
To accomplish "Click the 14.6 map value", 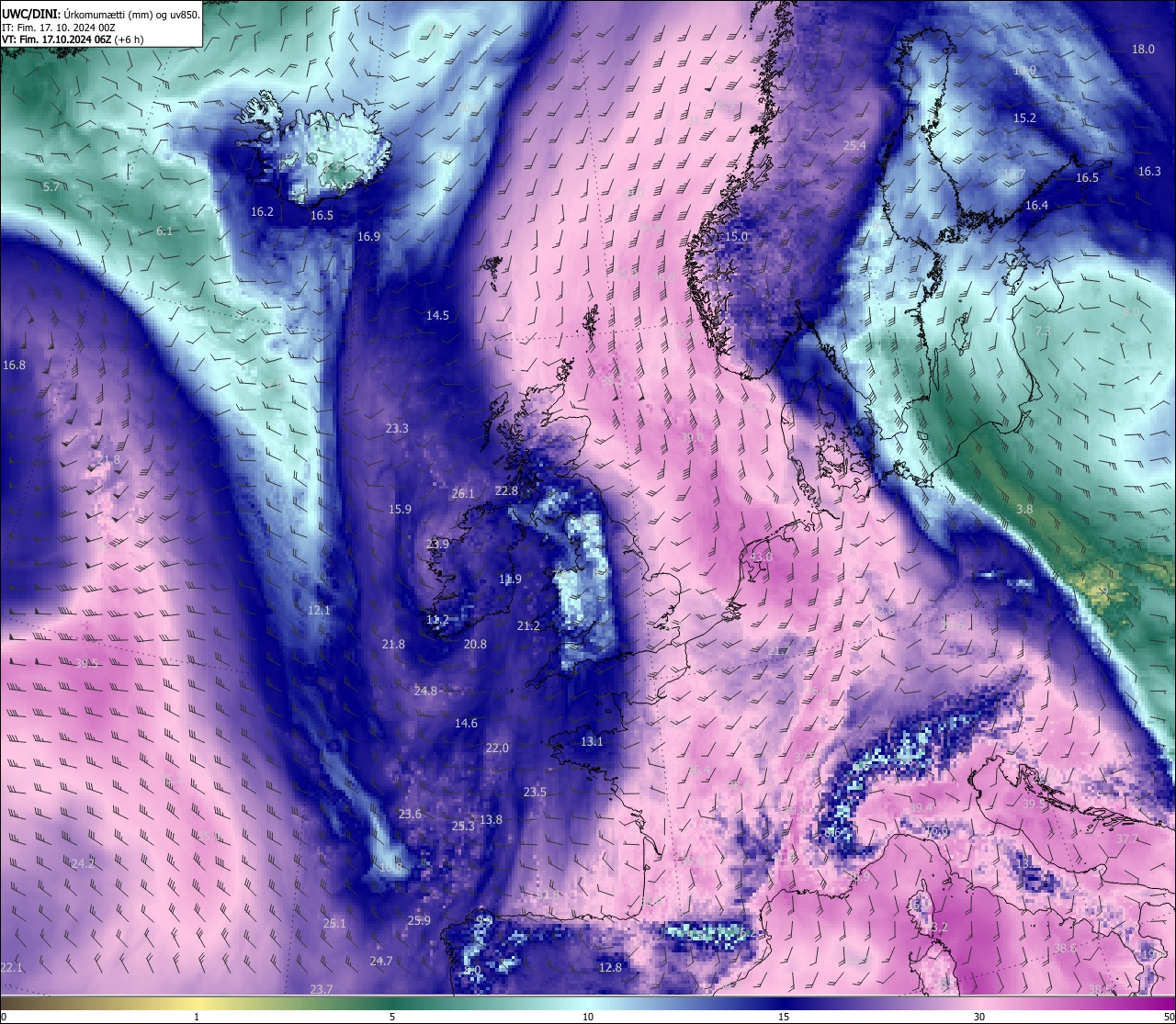I will tap(466, 724).
